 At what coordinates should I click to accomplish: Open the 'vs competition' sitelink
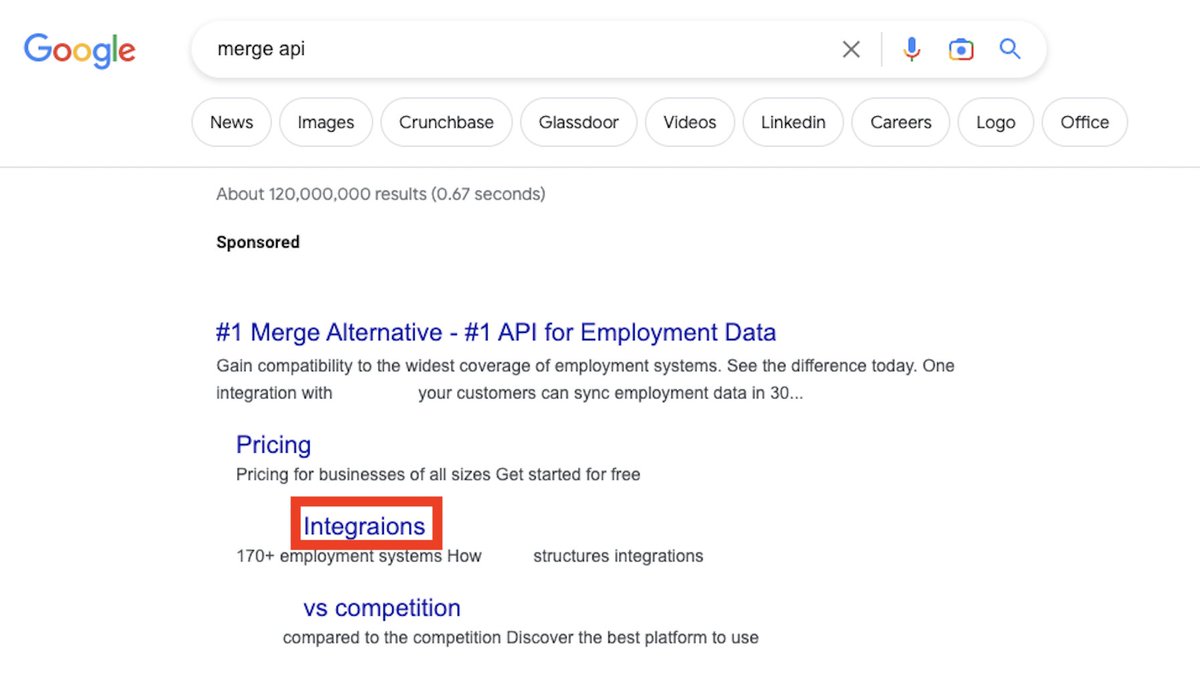[x=382, y=608]
